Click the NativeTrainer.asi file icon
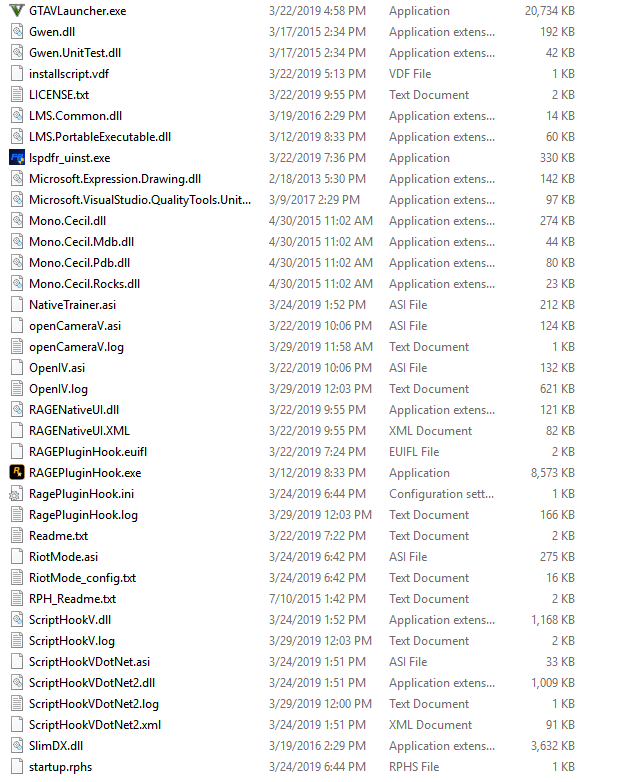 click(17, 305)
